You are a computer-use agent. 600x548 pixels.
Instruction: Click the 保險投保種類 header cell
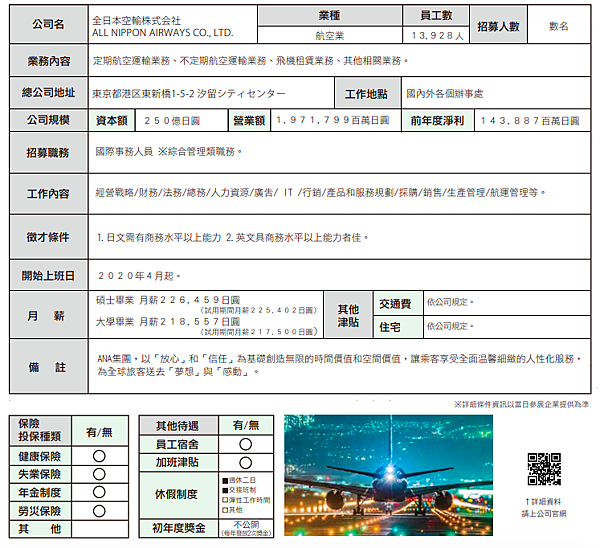coord(40,430)
